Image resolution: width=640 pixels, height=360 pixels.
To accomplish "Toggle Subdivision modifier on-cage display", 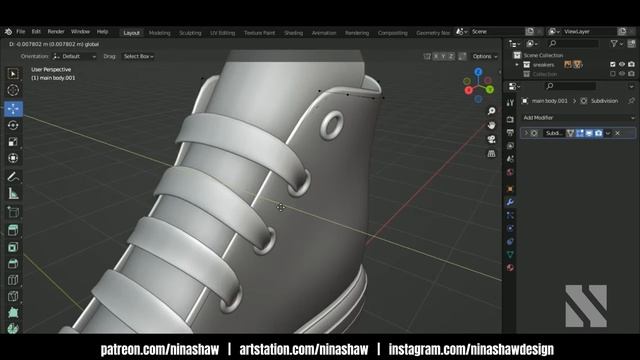I will click(x=570, y=133).
